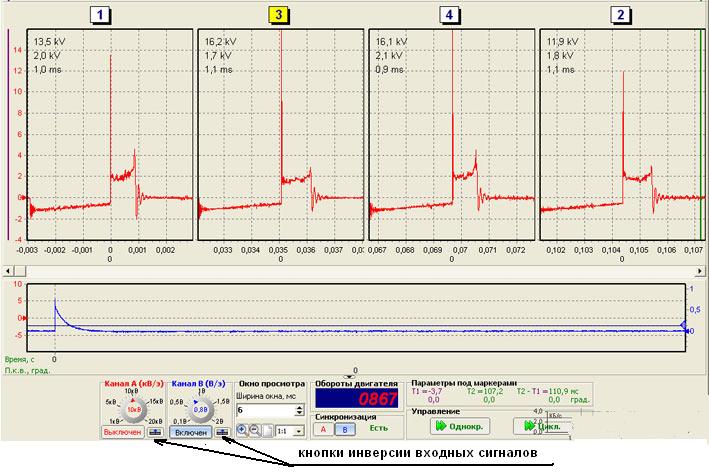Set Channel B dial to 1,5В
This screenshot has width=709, height=473.
click(223, 402)
